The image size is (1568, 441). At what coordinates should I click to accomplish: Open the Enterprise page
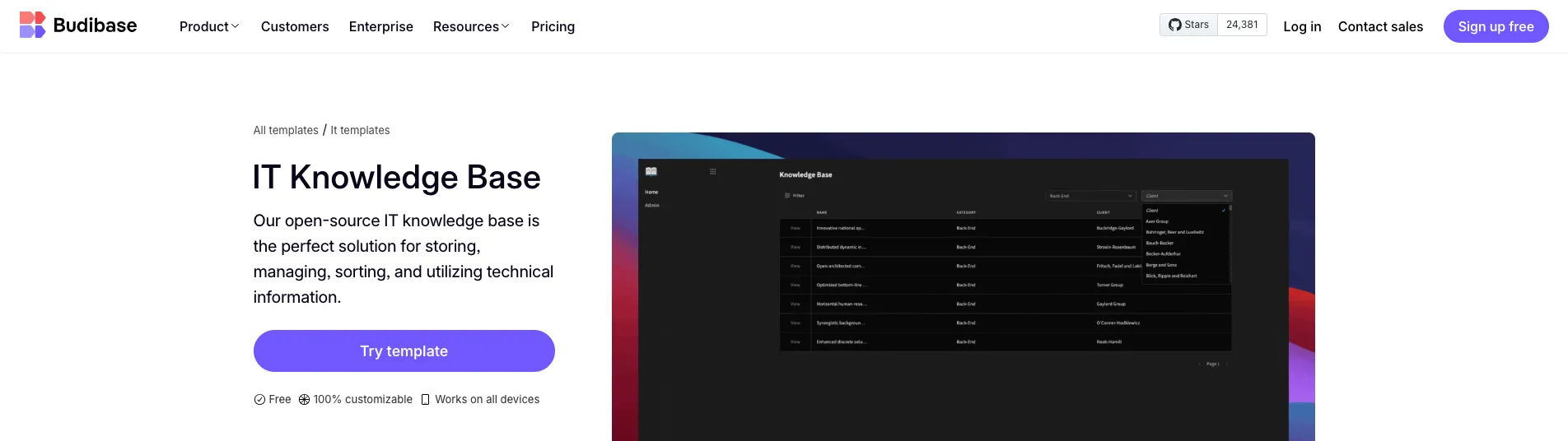pos(381,26)
